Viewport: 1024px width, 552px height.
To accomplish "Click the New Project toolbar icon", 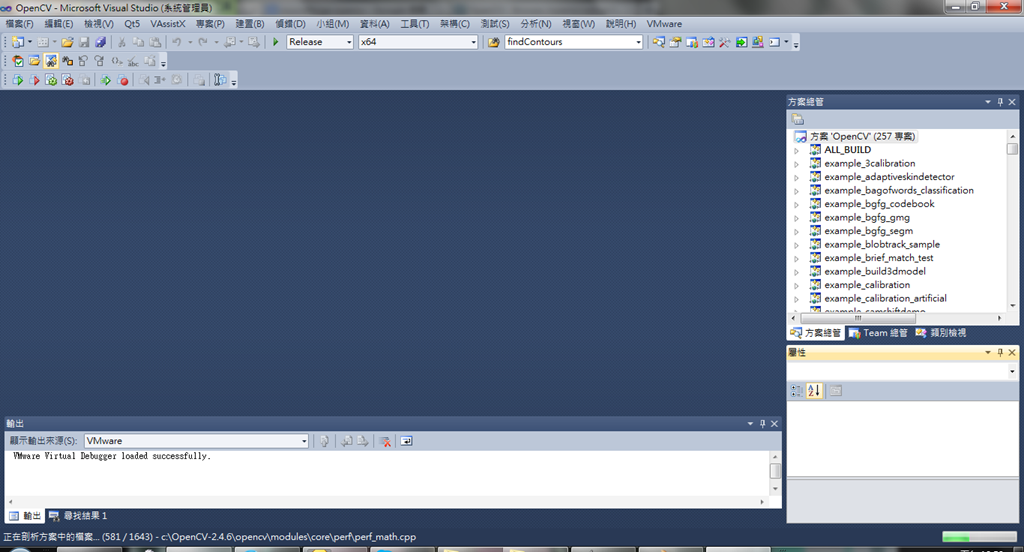I will click(x=18, y=42).
